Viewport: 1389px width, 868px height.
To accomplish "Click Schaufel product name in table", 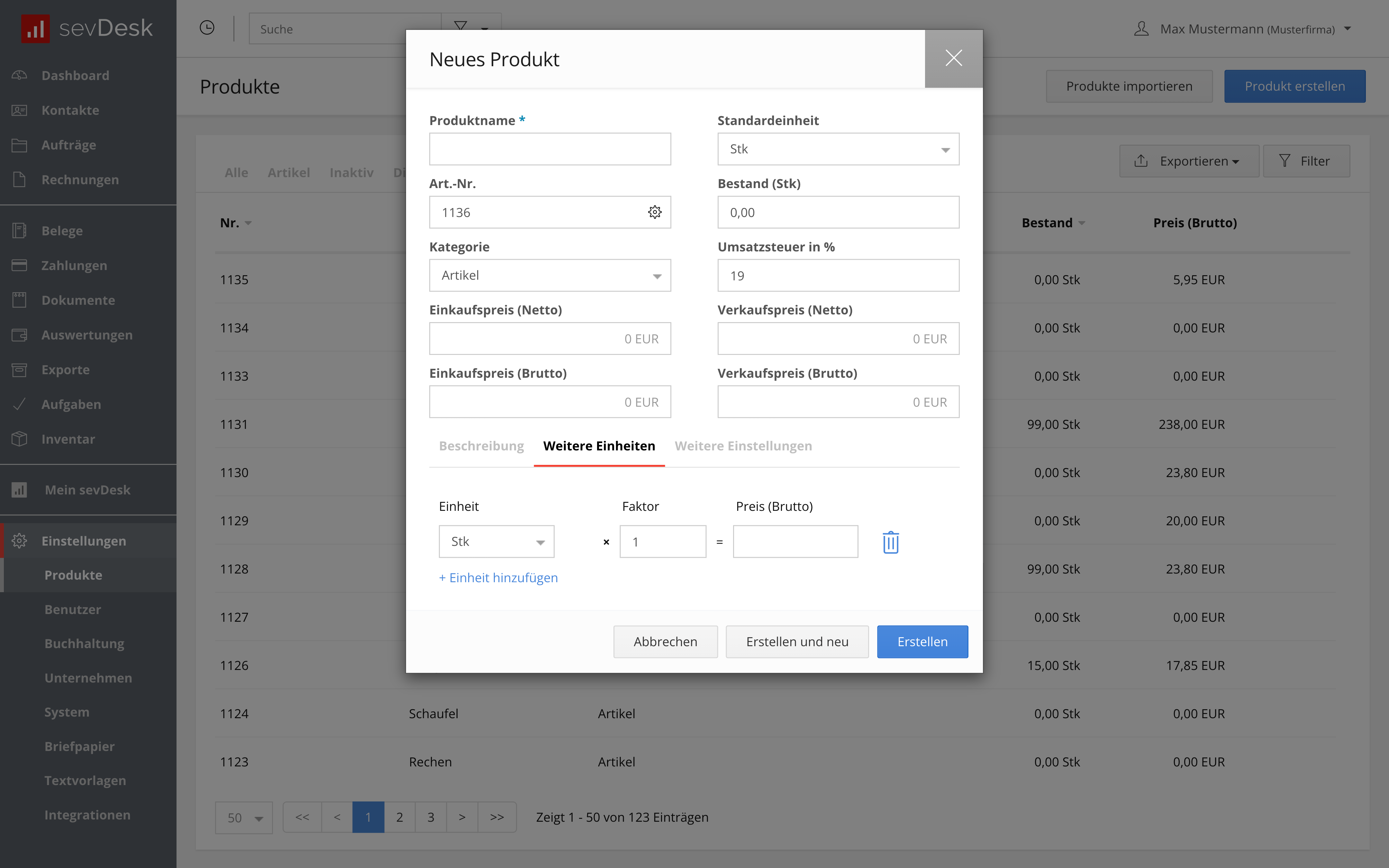I will [x=433, y=714].
